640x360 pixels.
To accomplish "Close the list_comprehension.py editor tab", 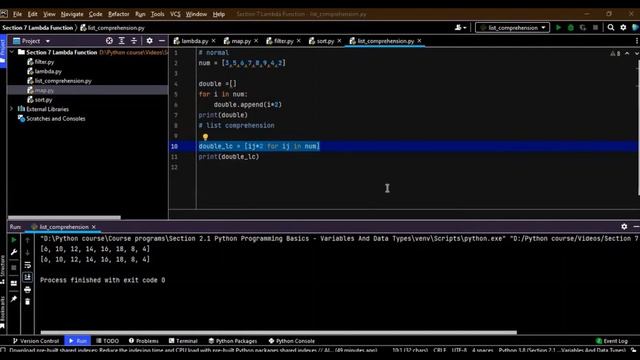I will click(419, 41).
